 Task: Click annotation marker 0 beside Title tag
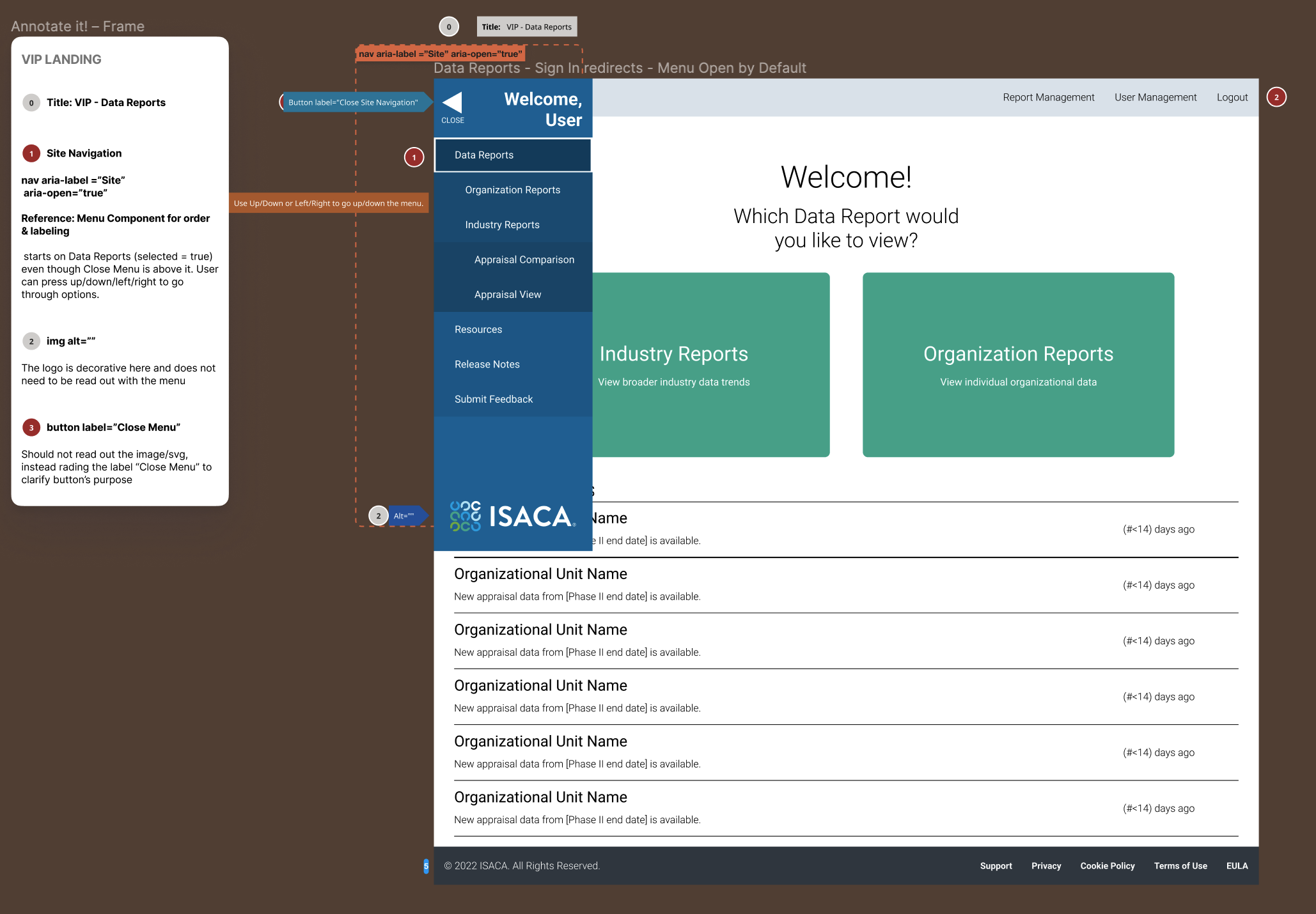click(449, 27)
